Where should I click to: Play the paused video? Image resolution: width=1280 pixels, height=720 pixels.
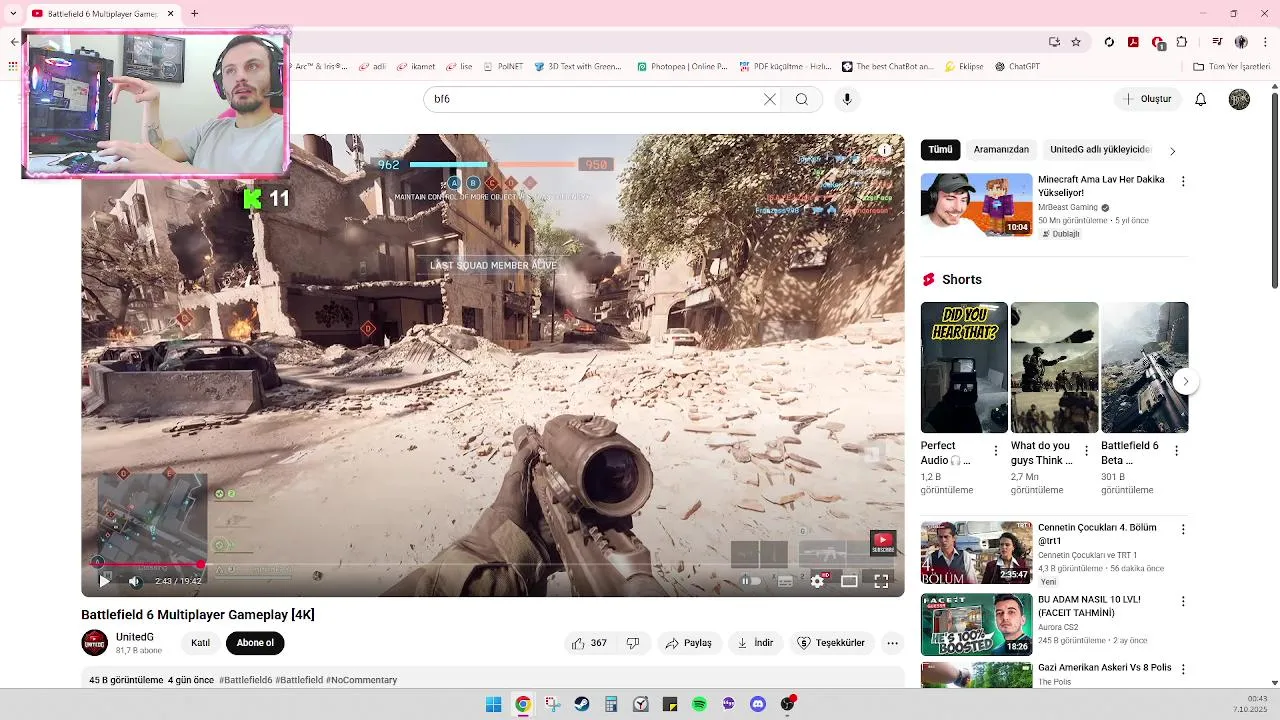pos(104,581)
